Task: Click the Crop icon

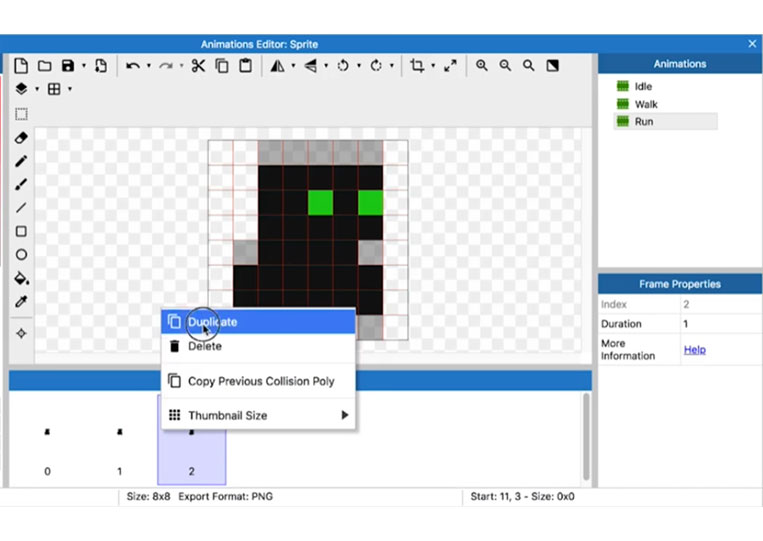Action: click(417, 65)
